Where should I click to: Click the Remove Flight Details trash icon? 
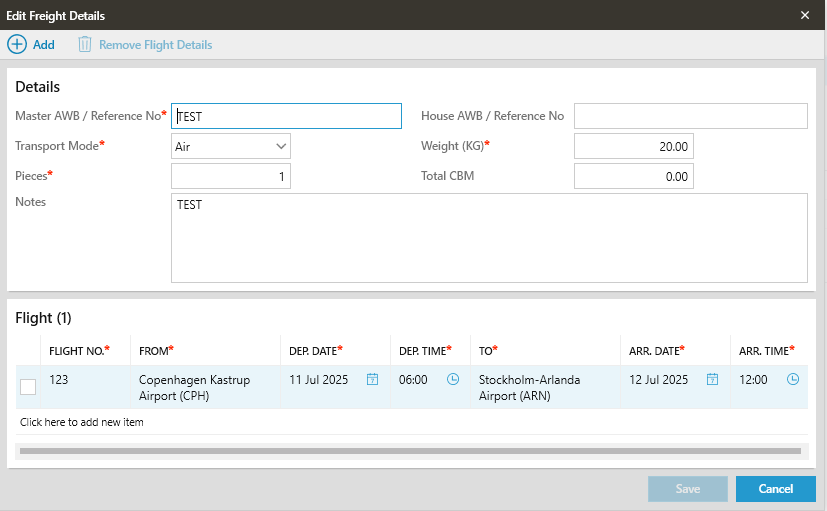pos(85,45)
